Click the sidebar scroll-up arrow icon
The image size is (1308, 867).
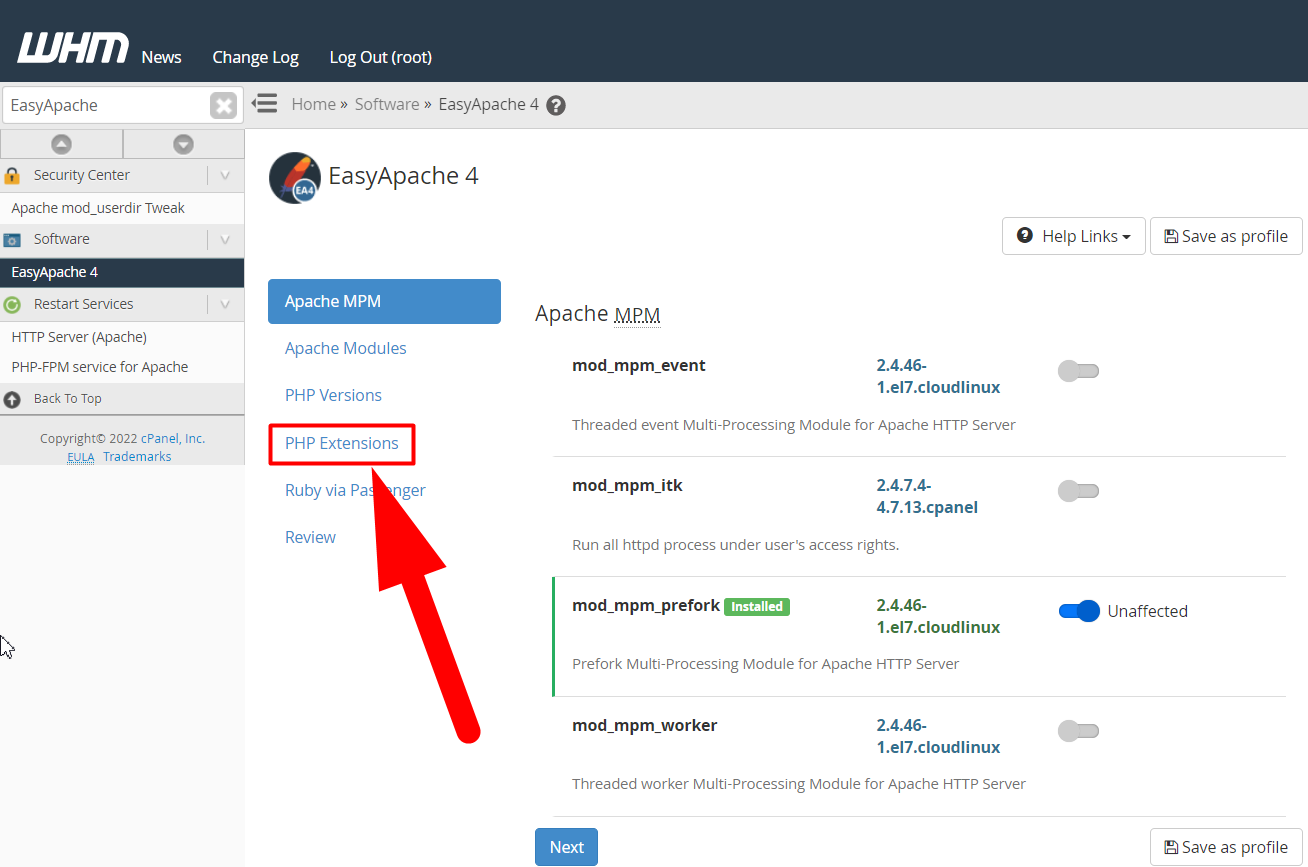(61, 144)
